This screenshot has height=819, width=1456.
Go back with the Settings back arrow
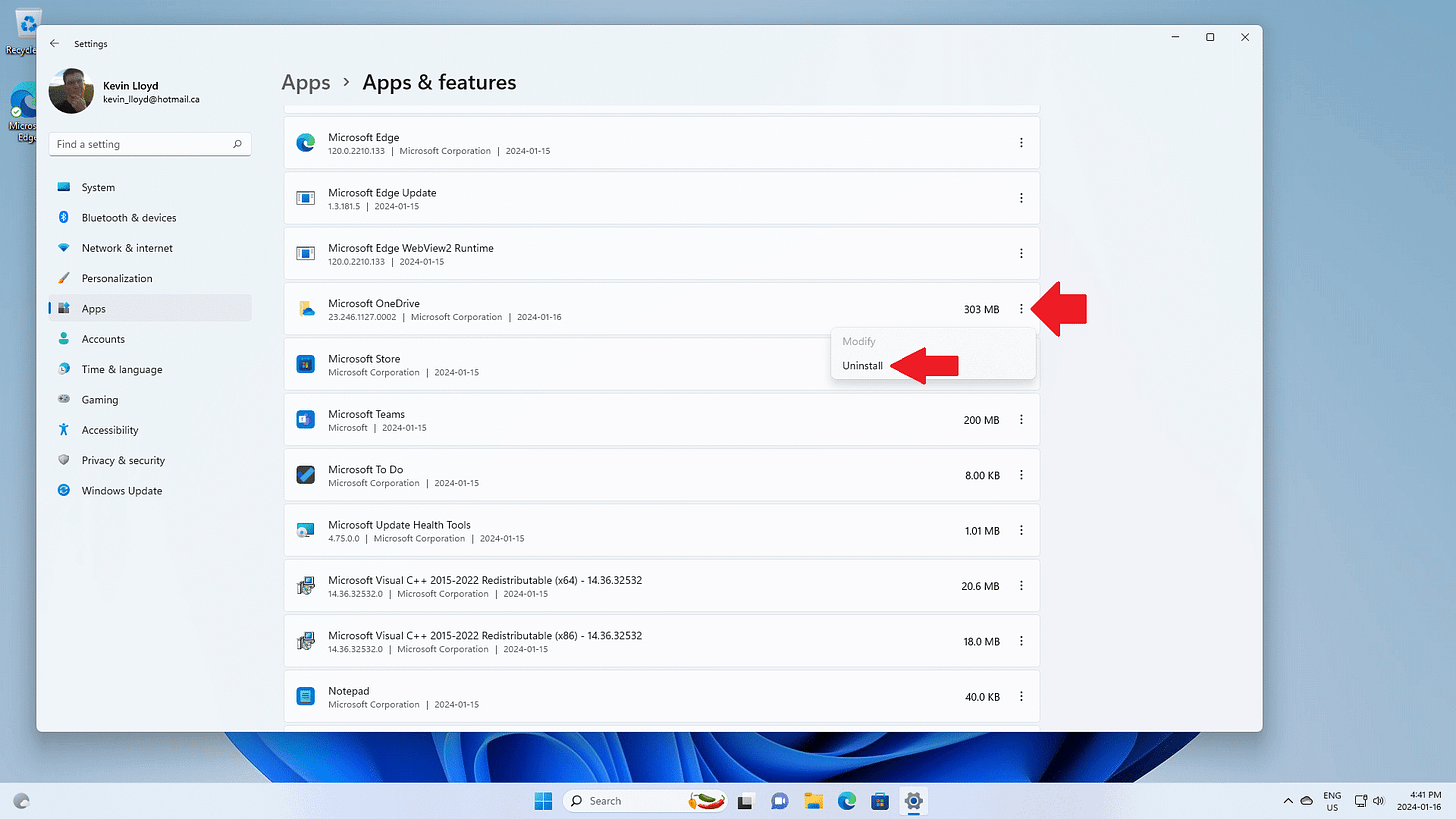[54, 44]
